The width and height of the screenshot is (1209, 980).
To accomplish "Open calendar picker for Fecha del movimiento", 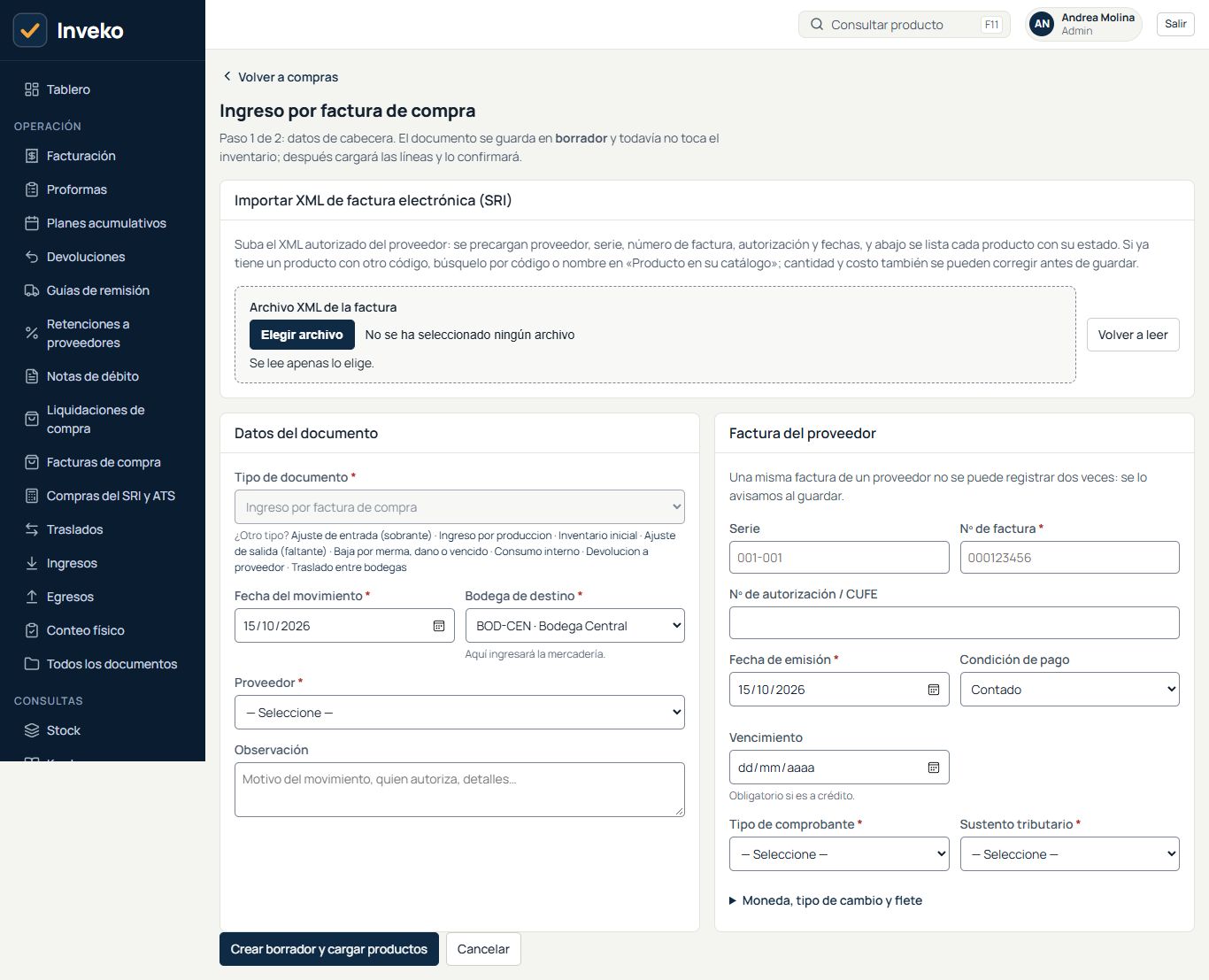I will [439, 626].
